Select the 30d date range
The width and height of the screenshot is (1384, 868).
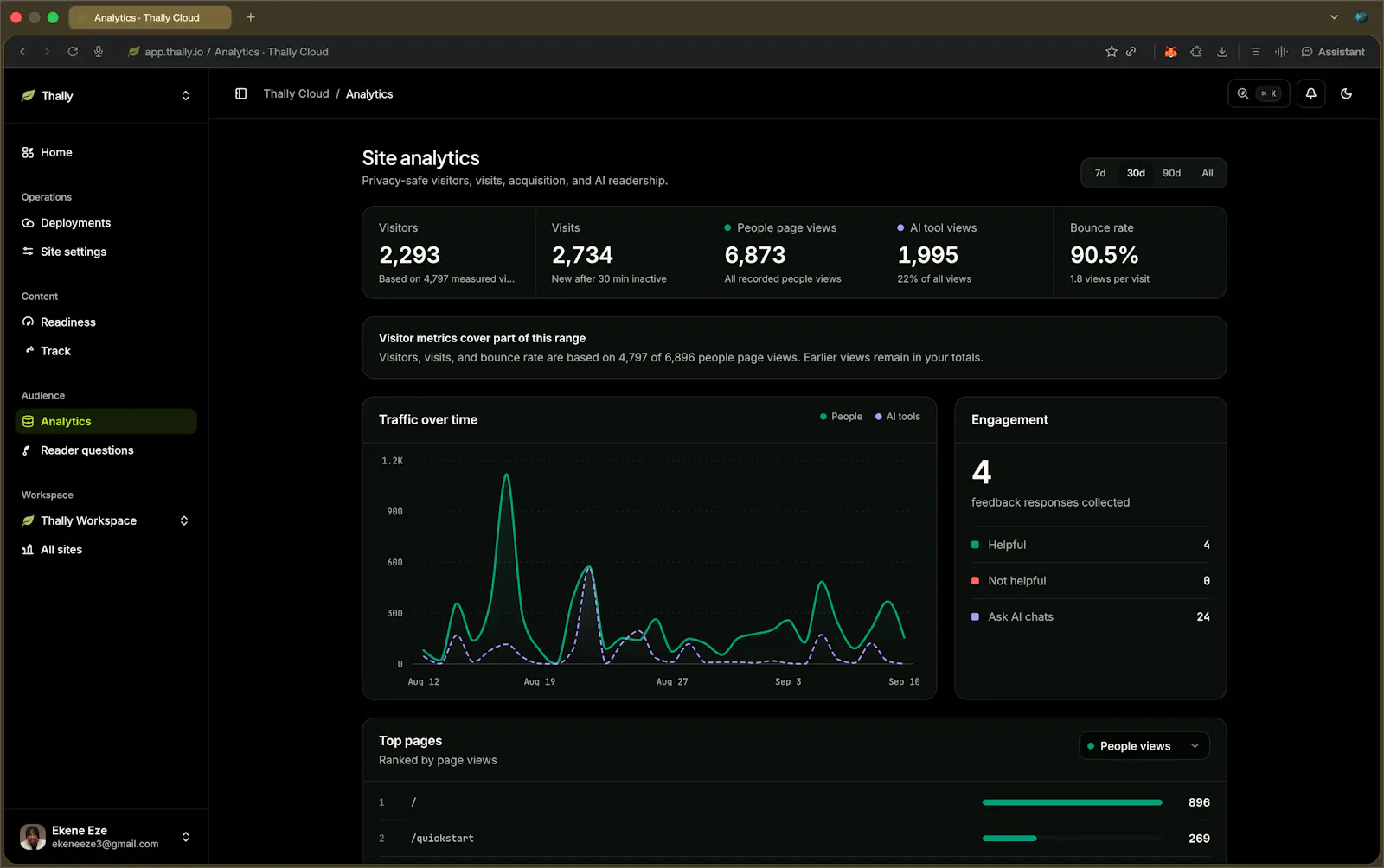1136,173
